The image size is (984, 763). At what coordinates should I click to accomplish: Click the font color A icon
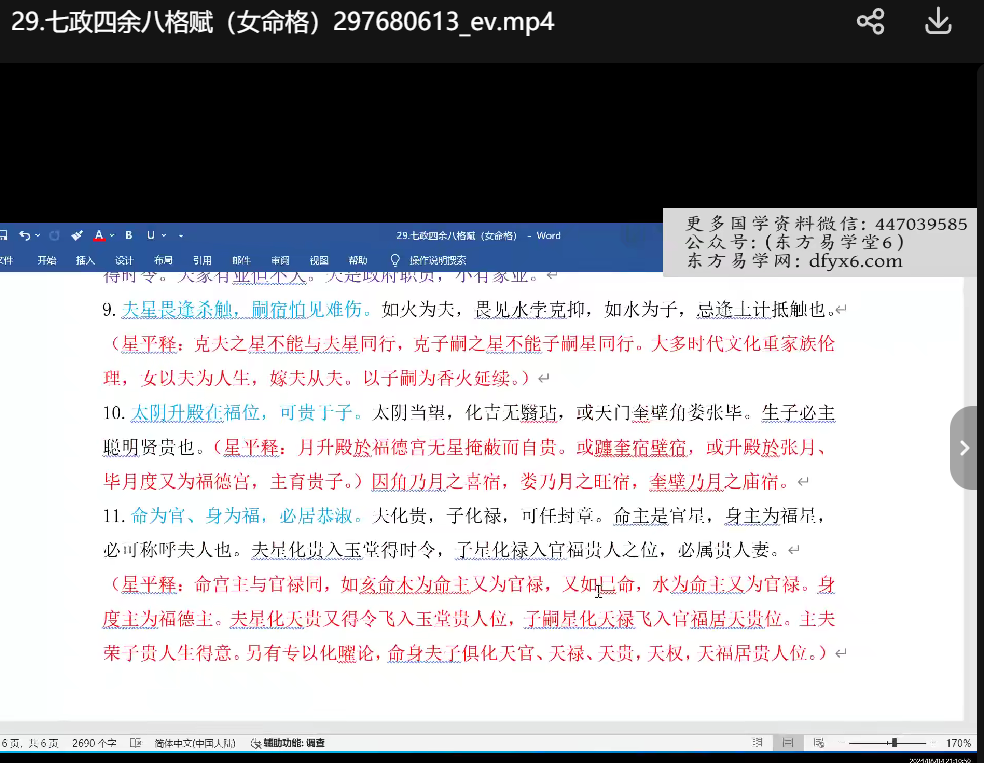(x=98, y=236)
